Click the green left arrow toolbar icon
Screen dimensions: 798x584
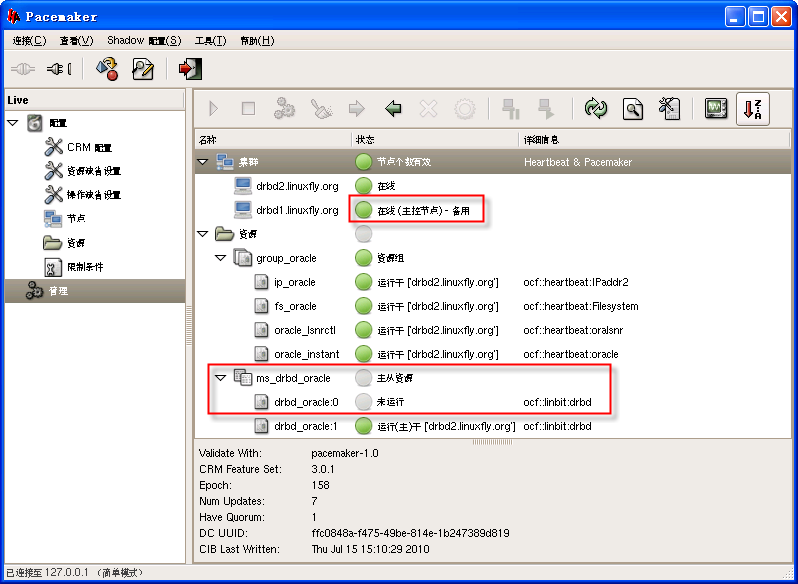click(393, 109)
